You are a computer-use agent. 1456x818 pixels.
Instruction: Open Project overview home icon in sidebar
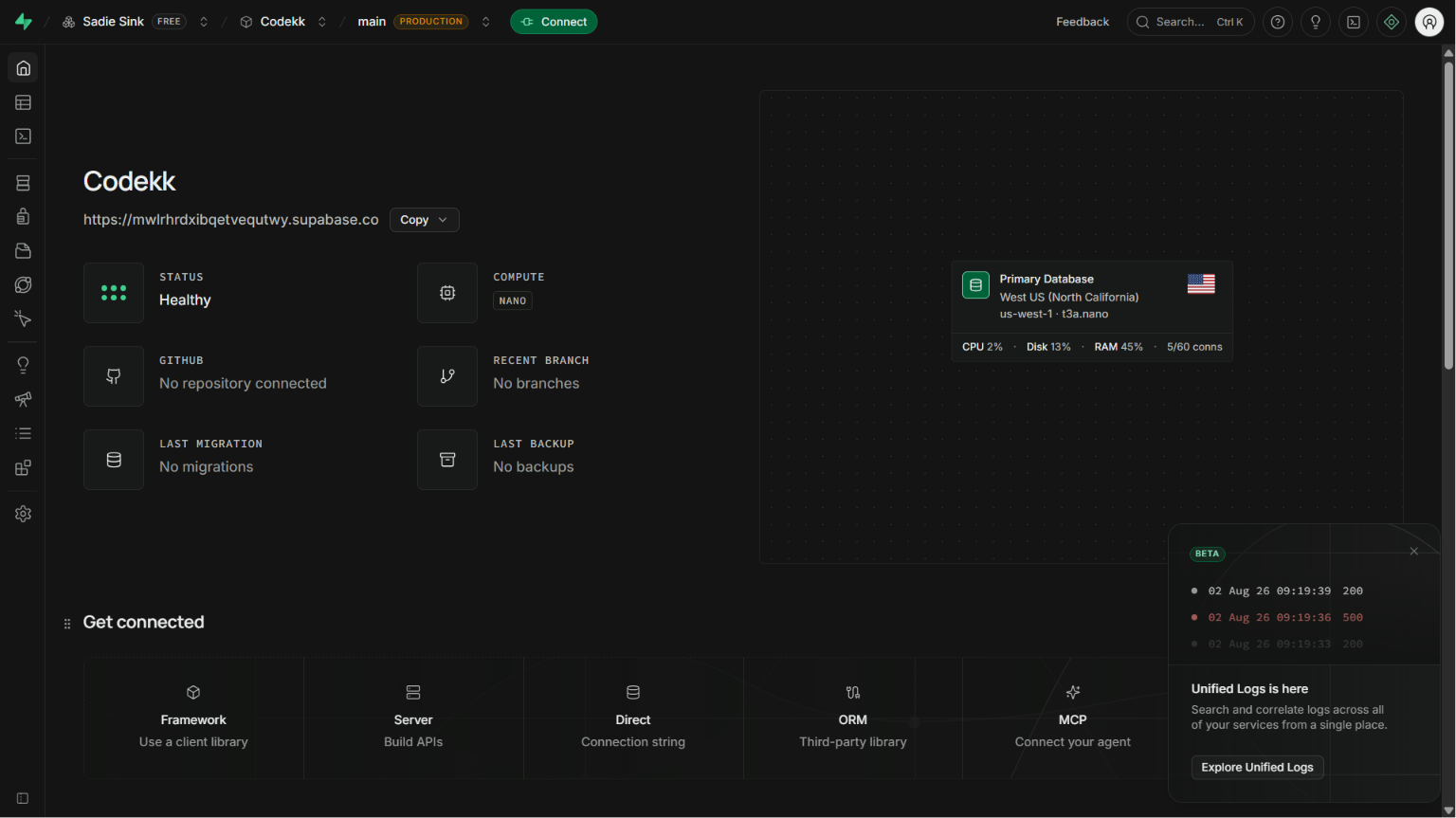coord(23,68)
